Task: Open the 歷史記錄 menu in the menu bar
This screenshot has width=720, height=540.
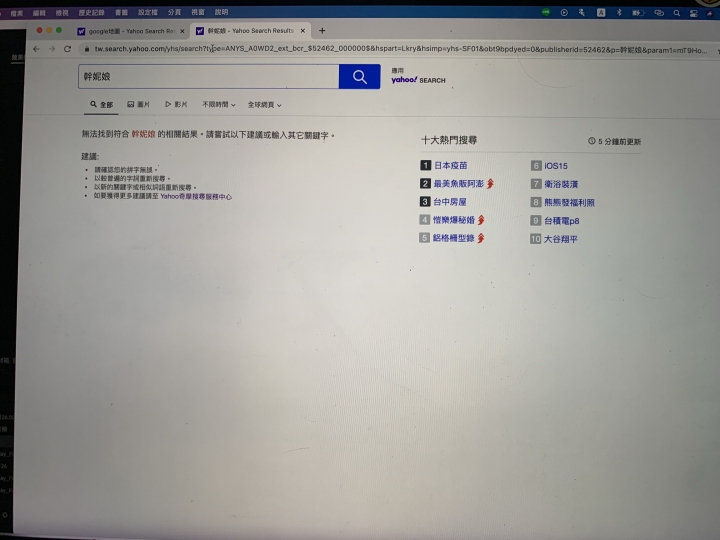Action: coord(91,12)
